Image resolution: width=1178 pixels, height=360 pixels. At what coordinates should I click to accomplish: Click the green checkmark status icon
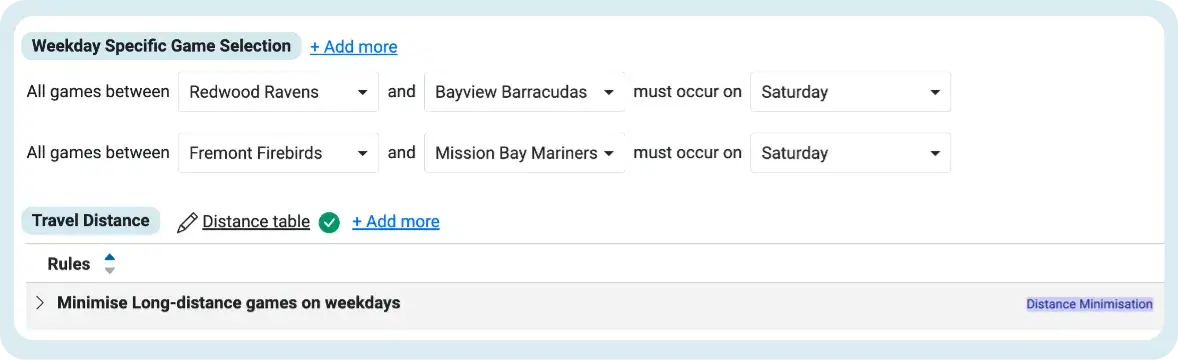329,222
